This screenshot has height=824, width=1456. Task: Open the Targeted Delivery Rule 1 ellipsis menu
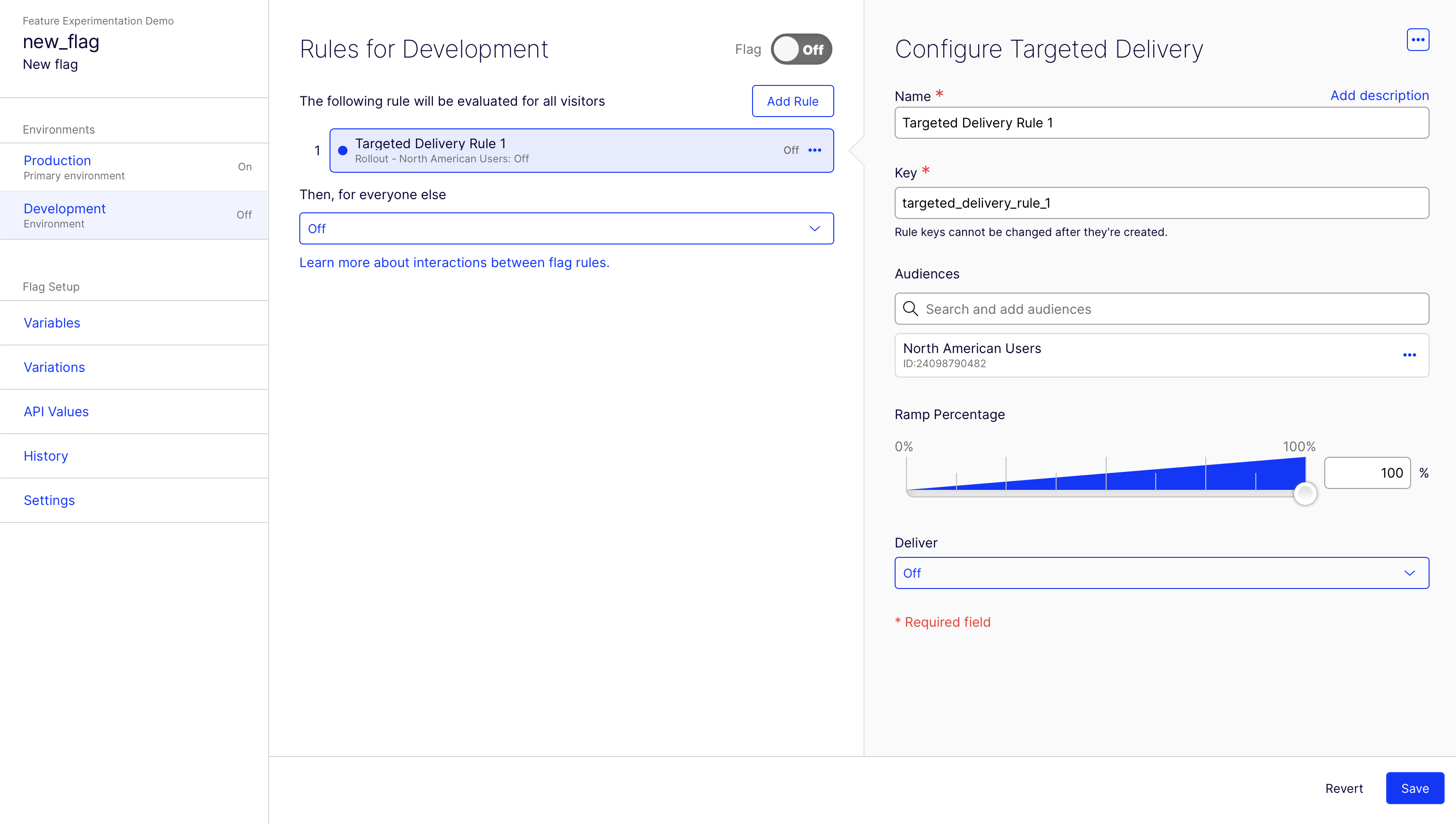(x=814, y=150)
